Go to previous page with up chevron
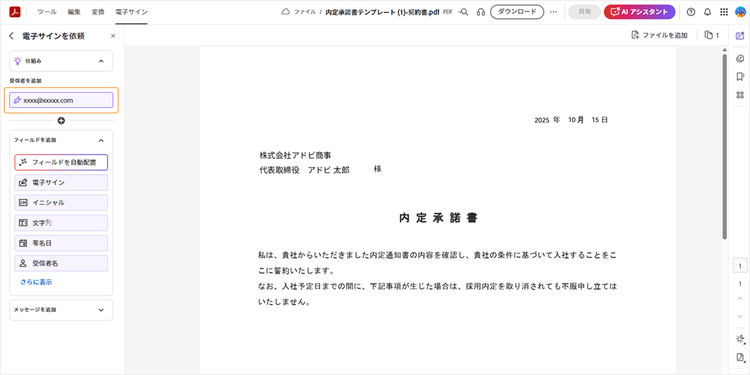Image resolution: width=750 pixels, height=375 pixels. [x=740, y=298]
